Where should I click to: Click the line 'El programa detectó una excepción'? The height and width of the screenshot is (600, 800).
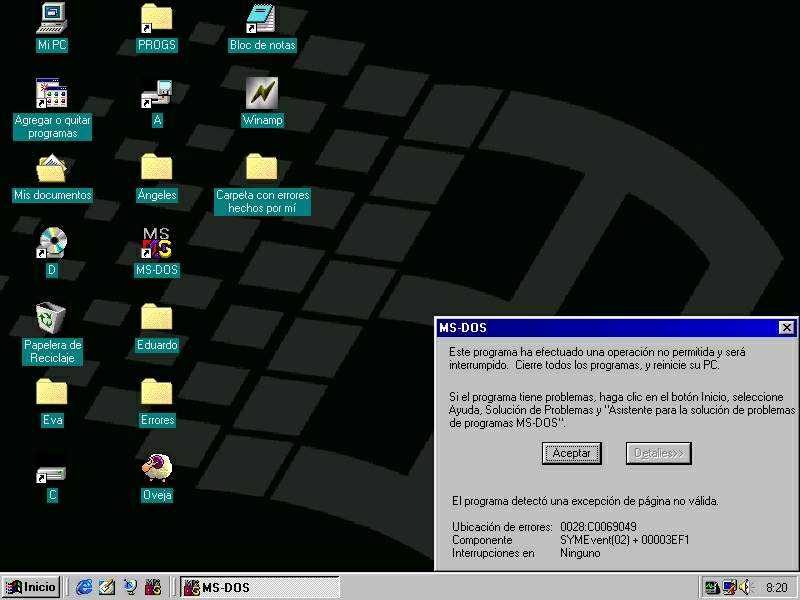point(585,501)
